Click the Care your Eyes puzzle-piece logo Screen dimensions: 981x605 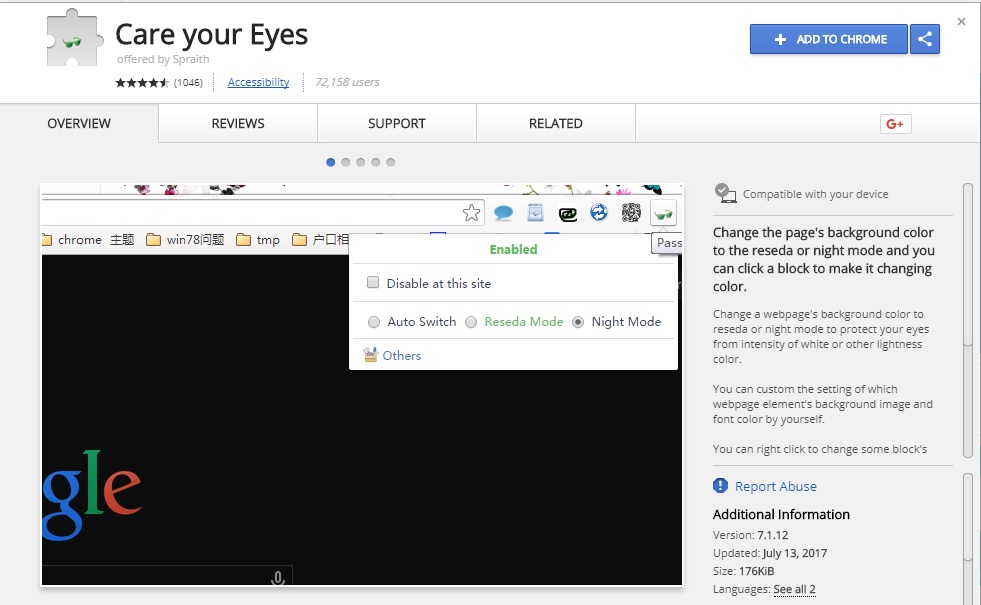point(74,38)
